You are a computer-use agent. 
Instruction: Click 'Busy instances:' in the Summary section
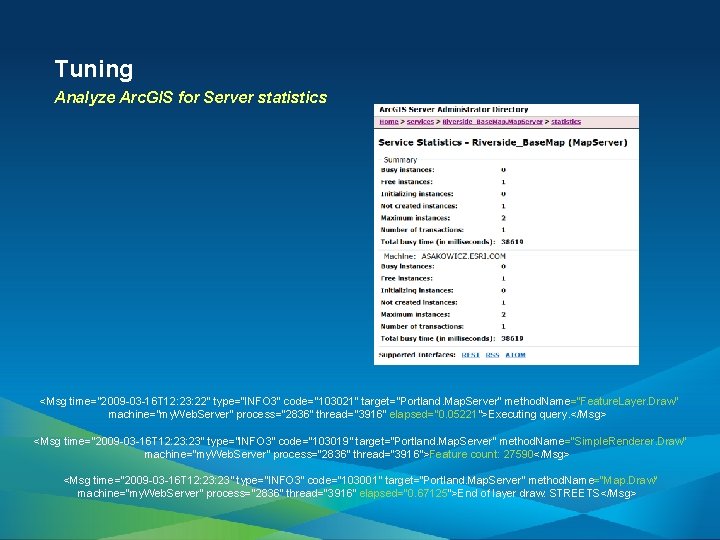(407, 170)
